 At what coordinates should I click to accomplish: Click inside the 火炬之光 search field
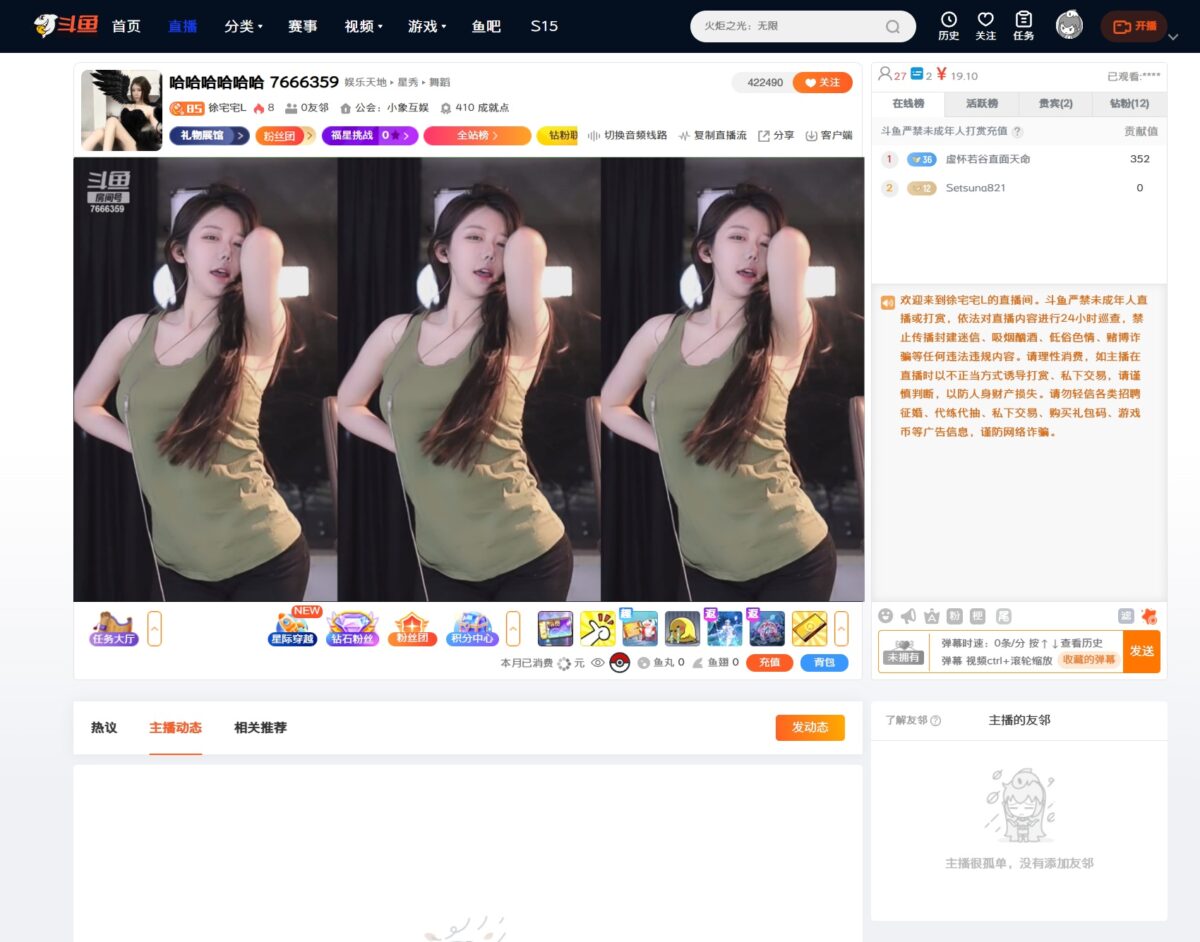[x=790, y=26]
